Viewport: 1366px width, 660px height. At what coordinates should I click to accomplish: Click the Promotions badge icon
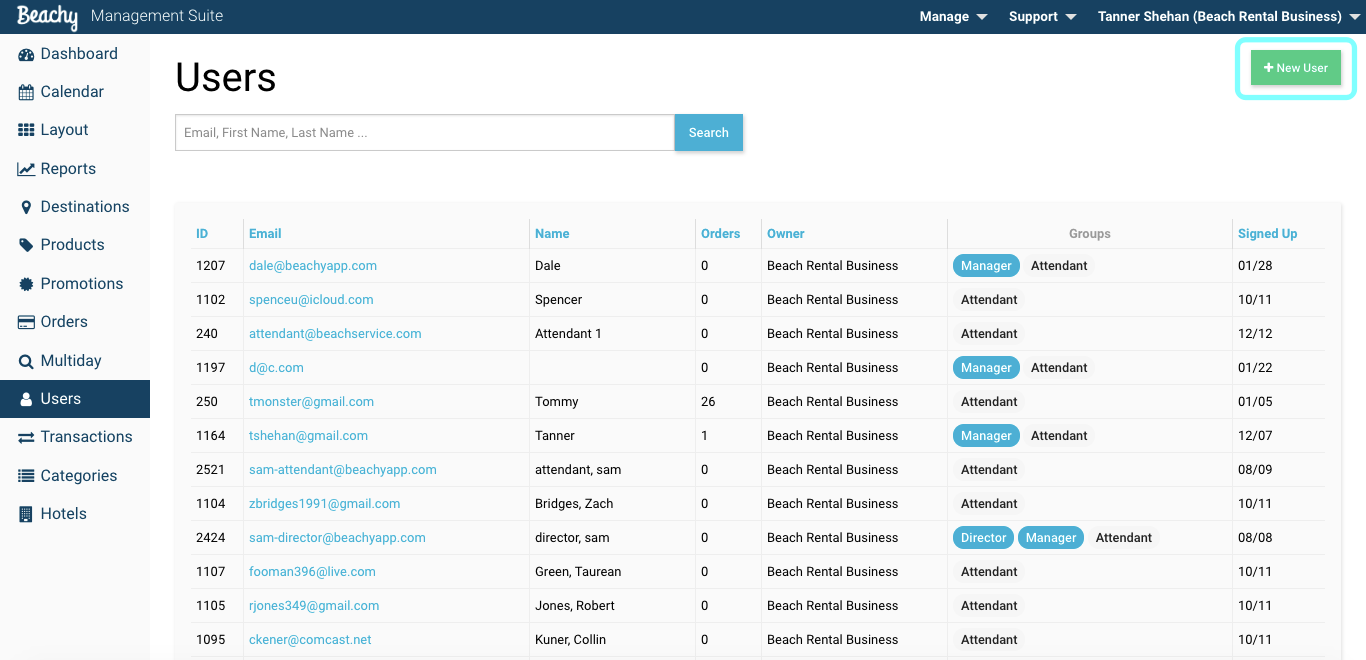coord(26,284)
